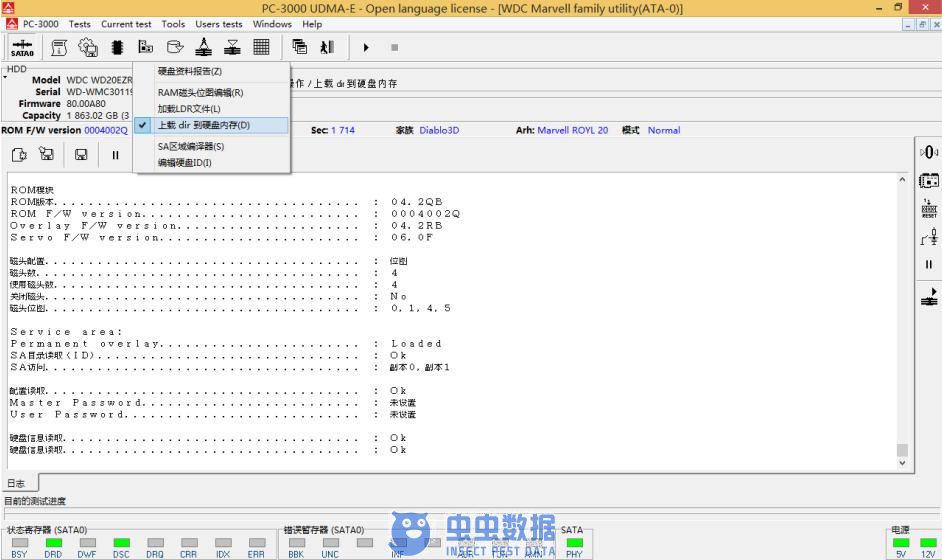Open the RAM modules toolbar icon

(x=145, y=47)
